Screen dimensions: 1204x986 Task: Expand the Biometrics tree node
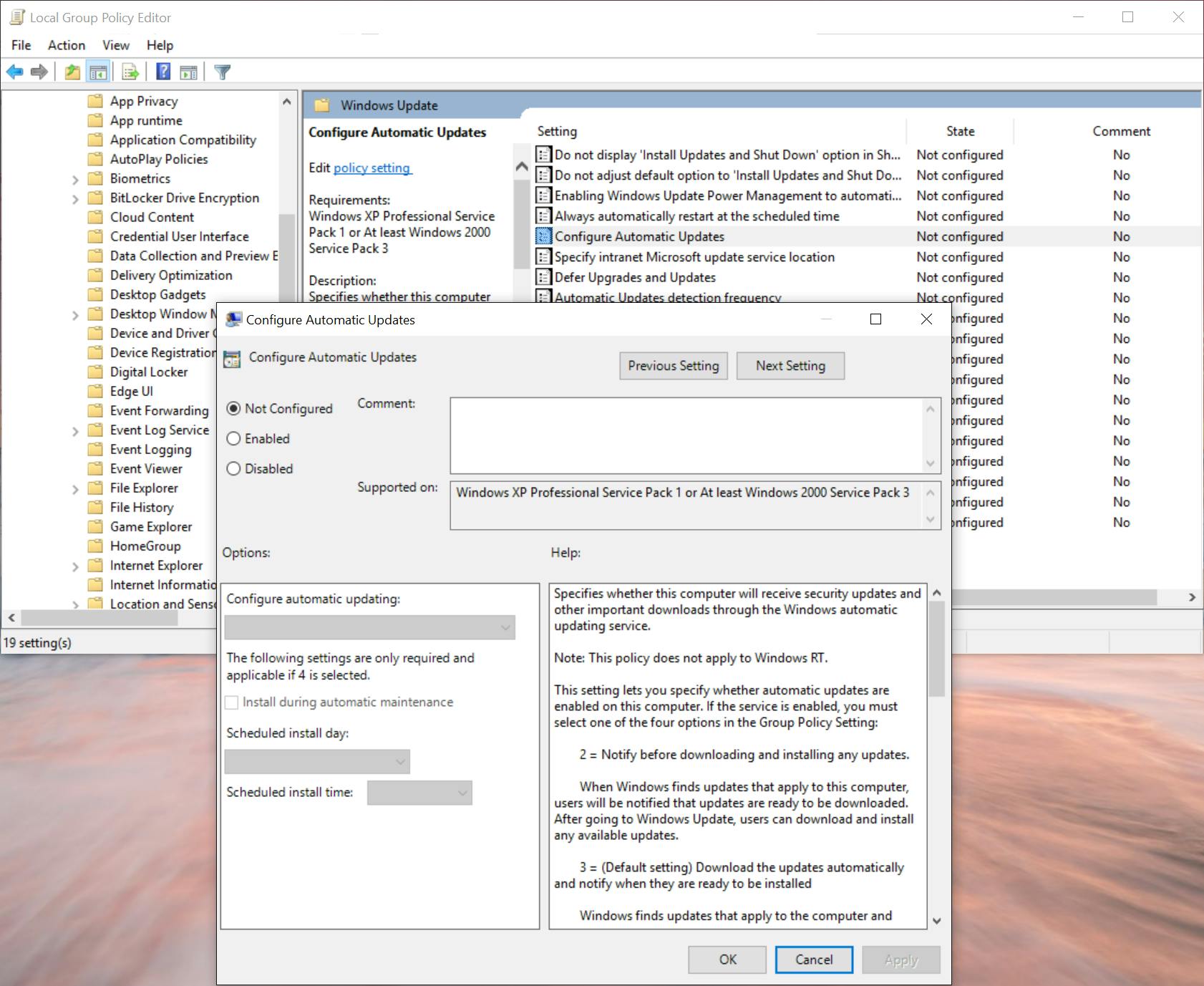(x=75, y=179)
